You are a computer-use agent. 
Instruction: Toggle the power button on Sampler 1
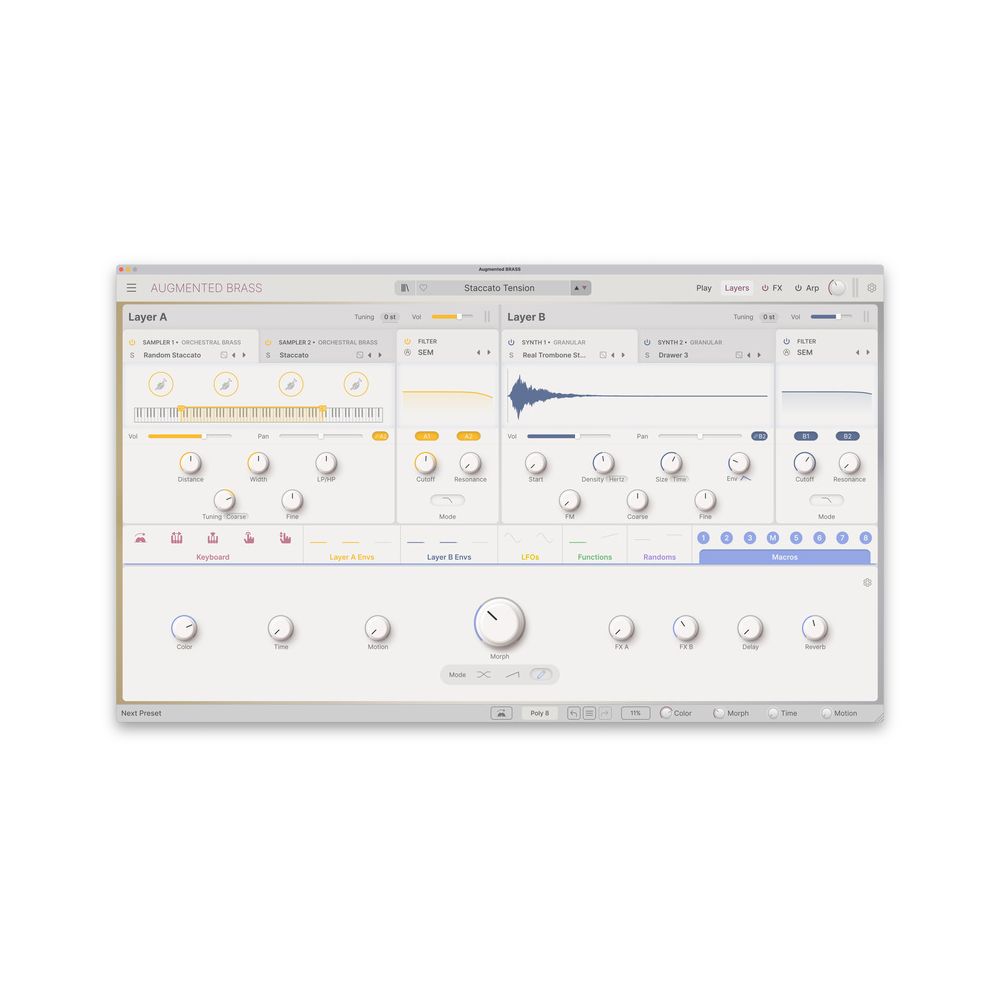pyautogui.click(x=131, y=342)
